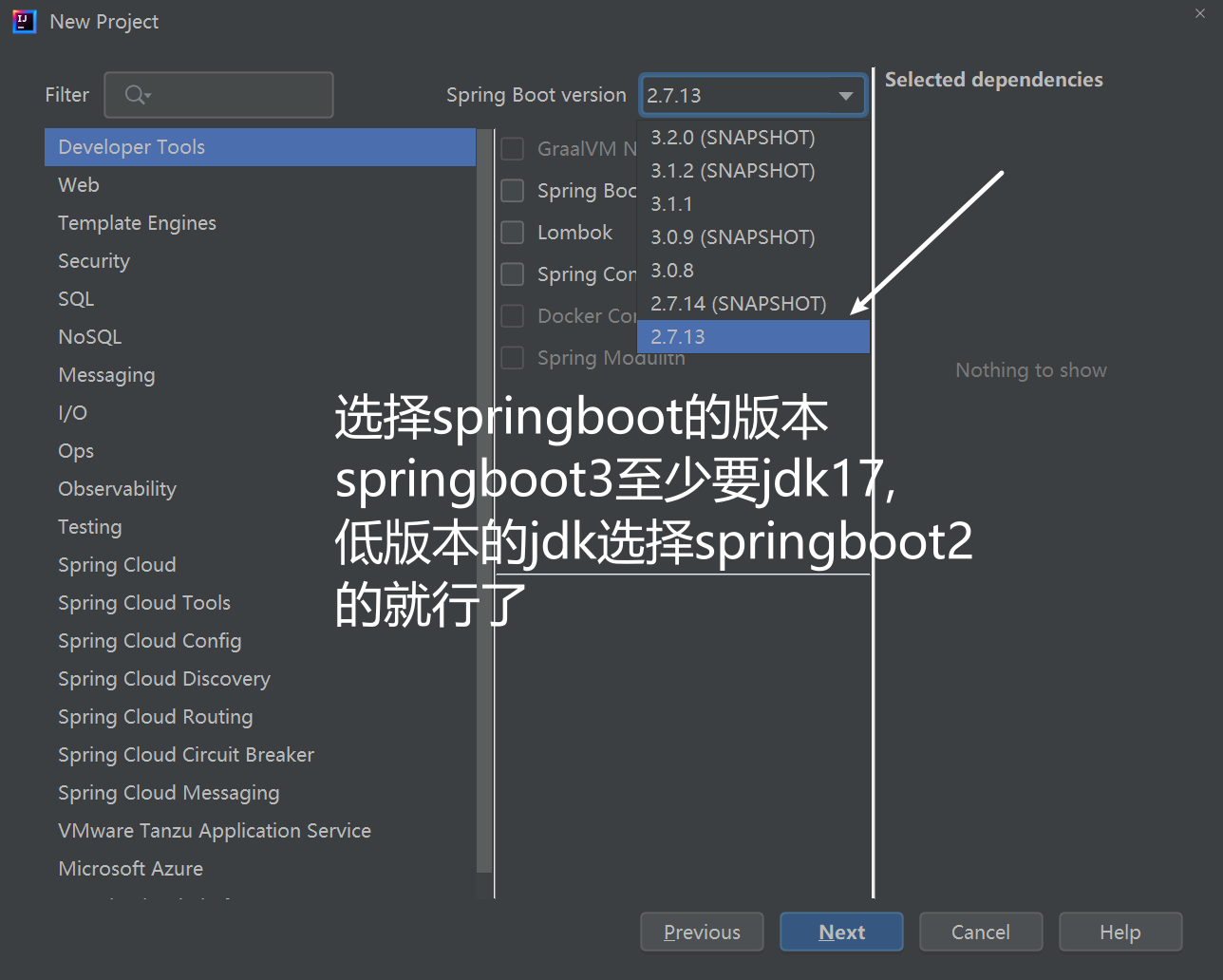The width and height of the screenshot is (1223, 980).
Task: Open the Messaging category
Action: click(260, 375)
